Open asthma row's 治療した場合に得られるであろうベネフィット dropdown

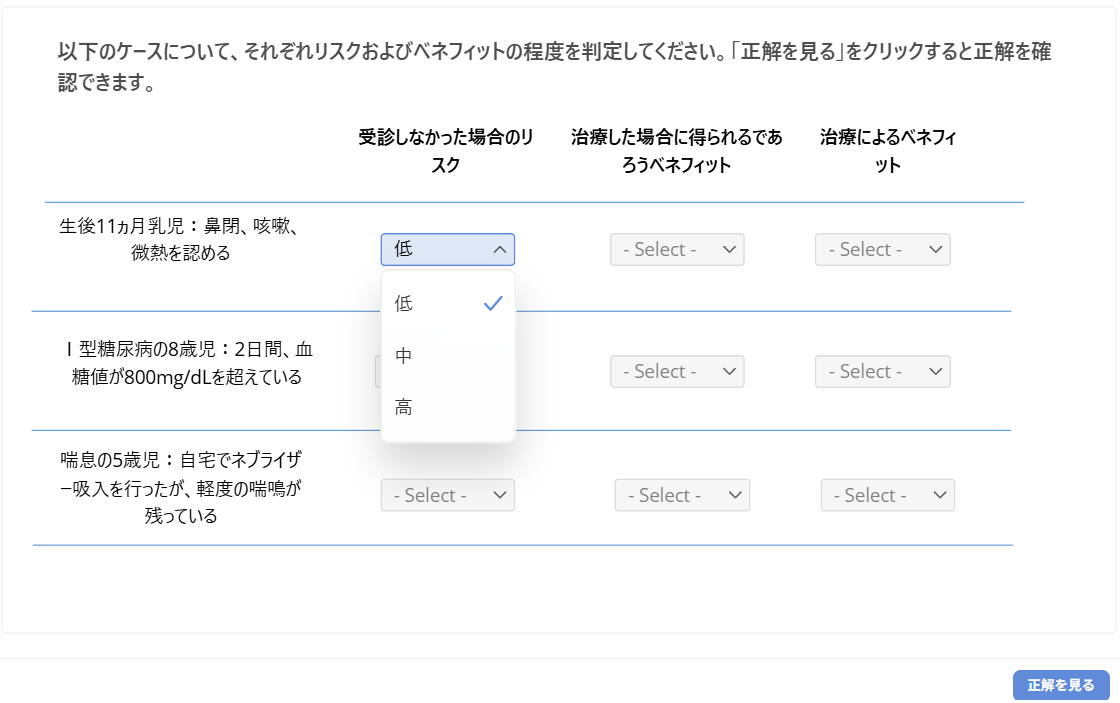click(x=682, y=495)
